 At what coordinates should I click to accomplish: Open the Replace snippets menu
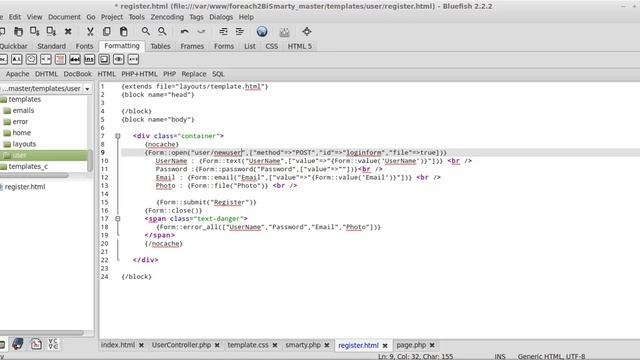(x=193, y=74)
